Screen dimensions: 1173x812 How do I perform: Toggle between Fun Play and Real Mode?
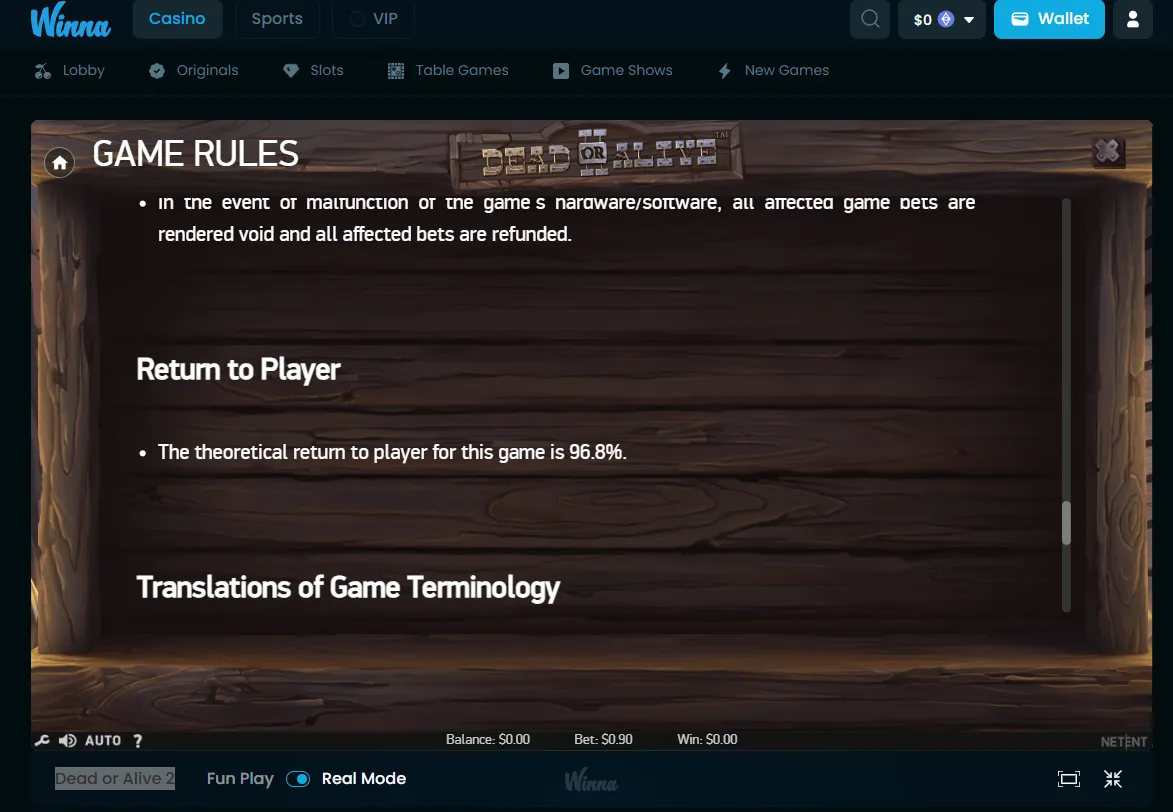pos(298,779)
